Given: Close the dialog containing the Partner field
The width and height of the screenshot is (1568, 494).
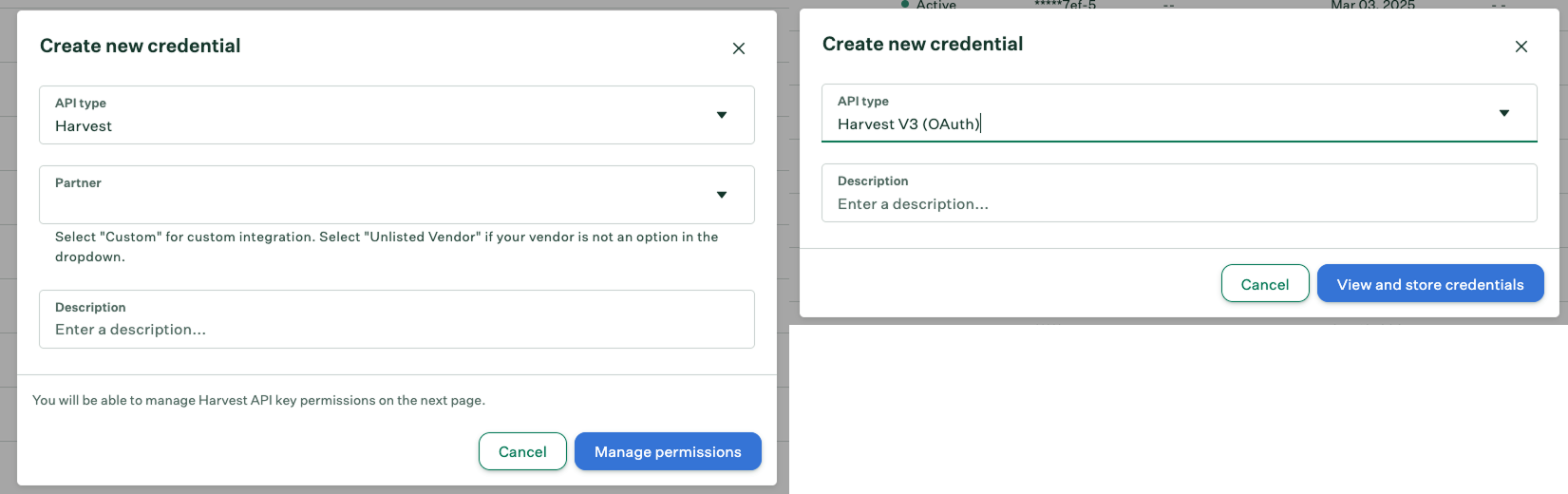Looking at the screenshot, I should tap(738, 48).
